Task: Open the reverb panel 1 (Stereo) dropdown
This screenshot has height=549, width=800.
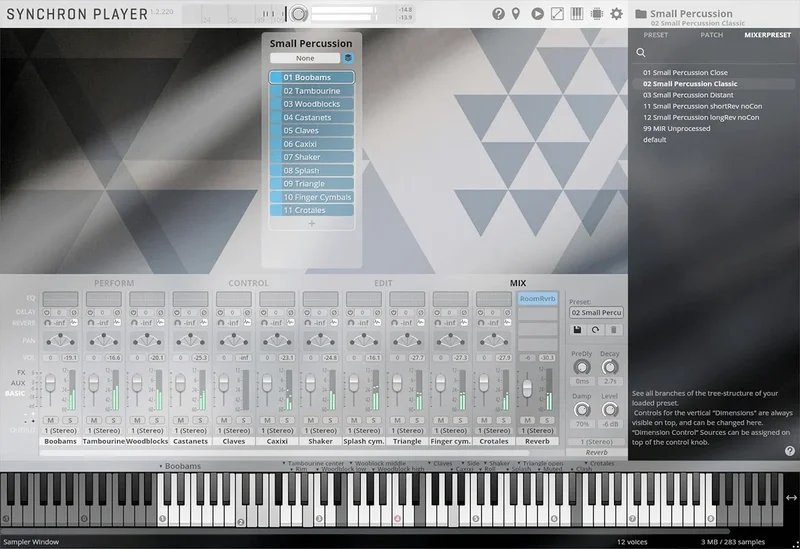Action: pos(596,441)
